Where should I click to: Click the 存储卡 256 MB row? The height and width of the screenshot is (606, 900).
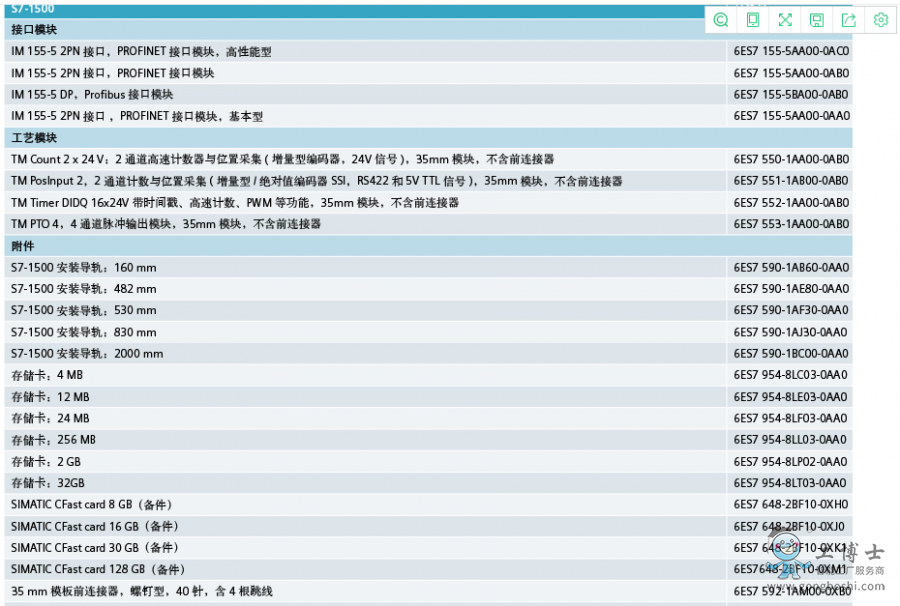[x=53, y=440]
